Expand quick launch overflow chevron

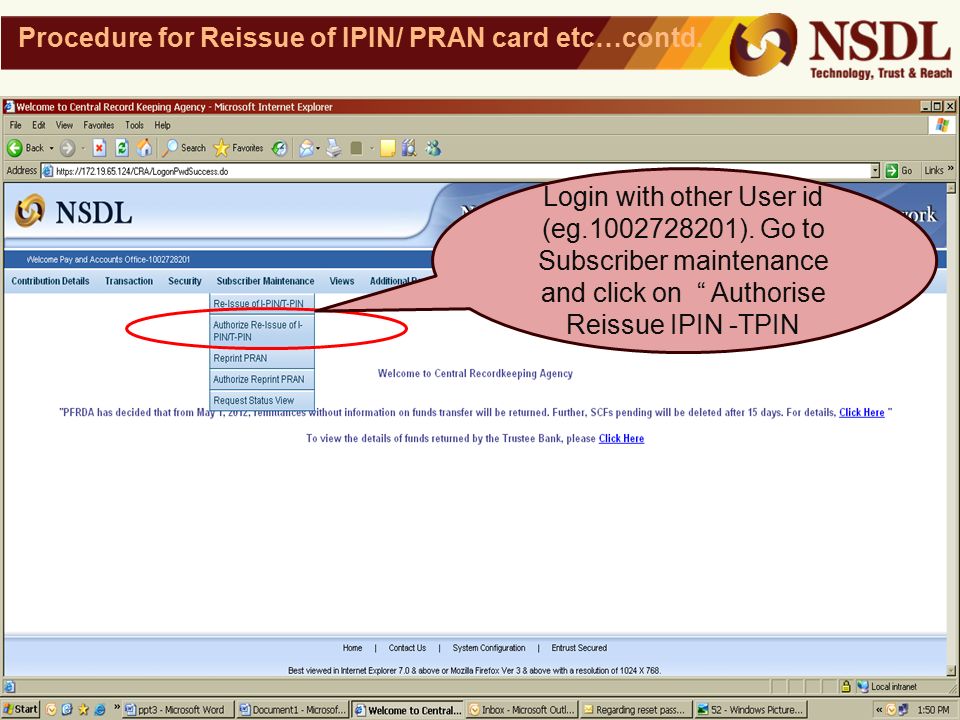pos(117,708)
